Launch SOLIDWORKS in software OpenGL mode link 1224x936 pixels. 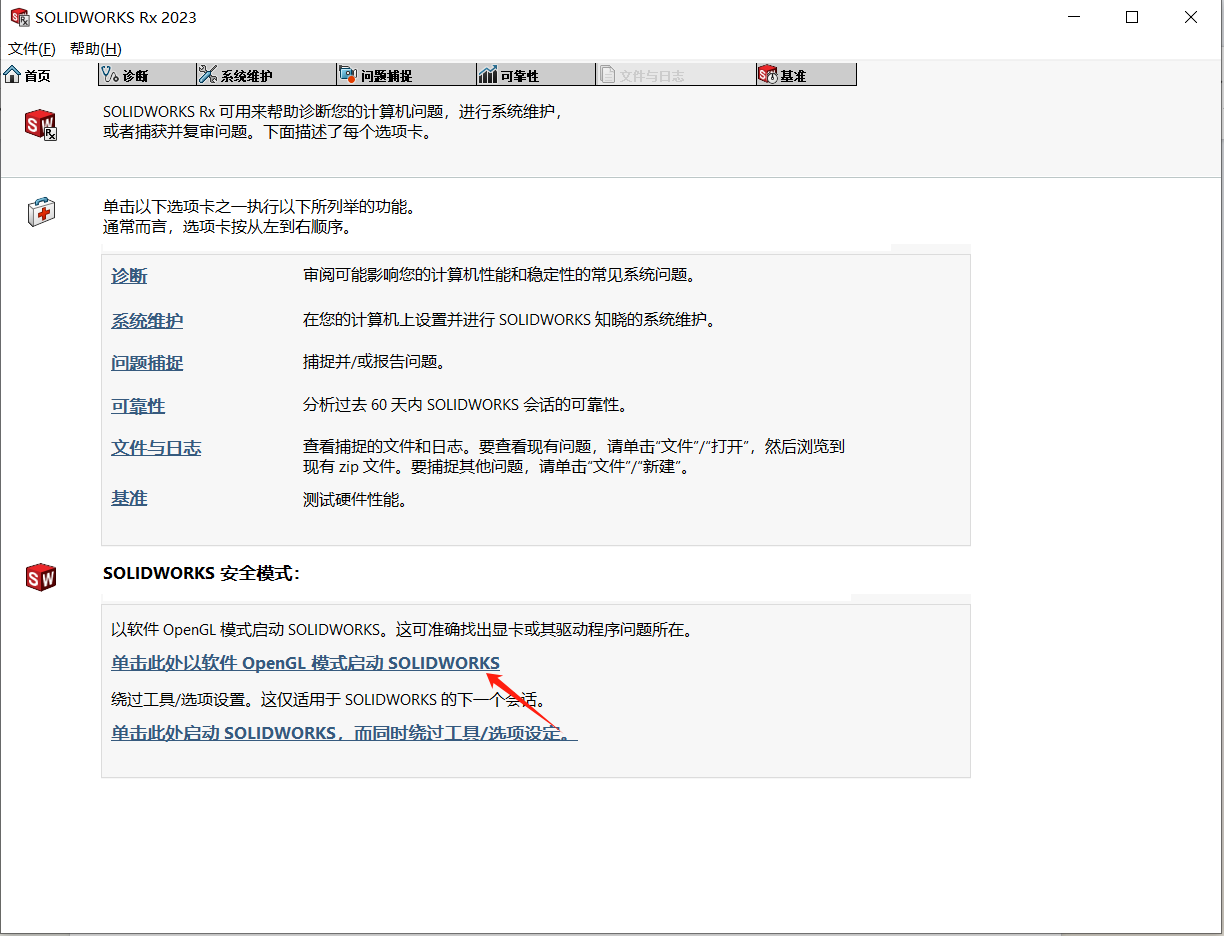(304, 663)
